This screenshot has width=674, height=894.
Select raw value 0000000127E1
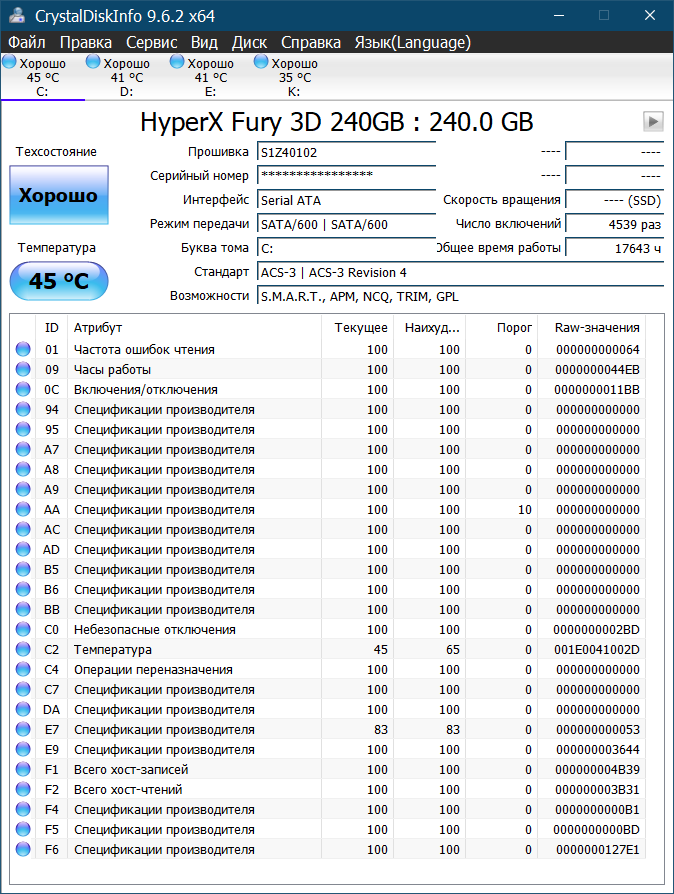pyautogui.click(x=598, y=850)
